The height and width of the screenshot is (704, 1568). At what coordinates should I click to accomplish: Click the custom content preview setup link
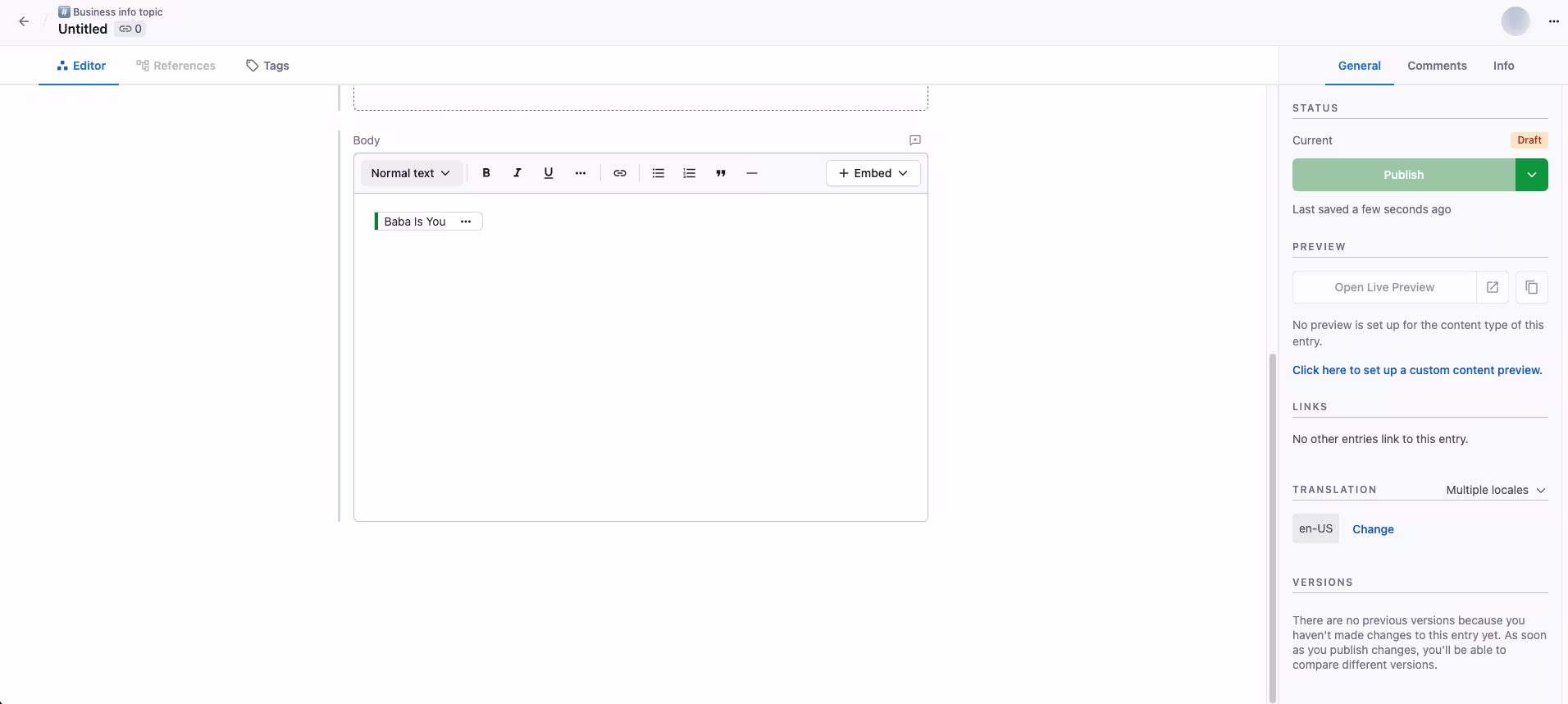coord(1417,370)
